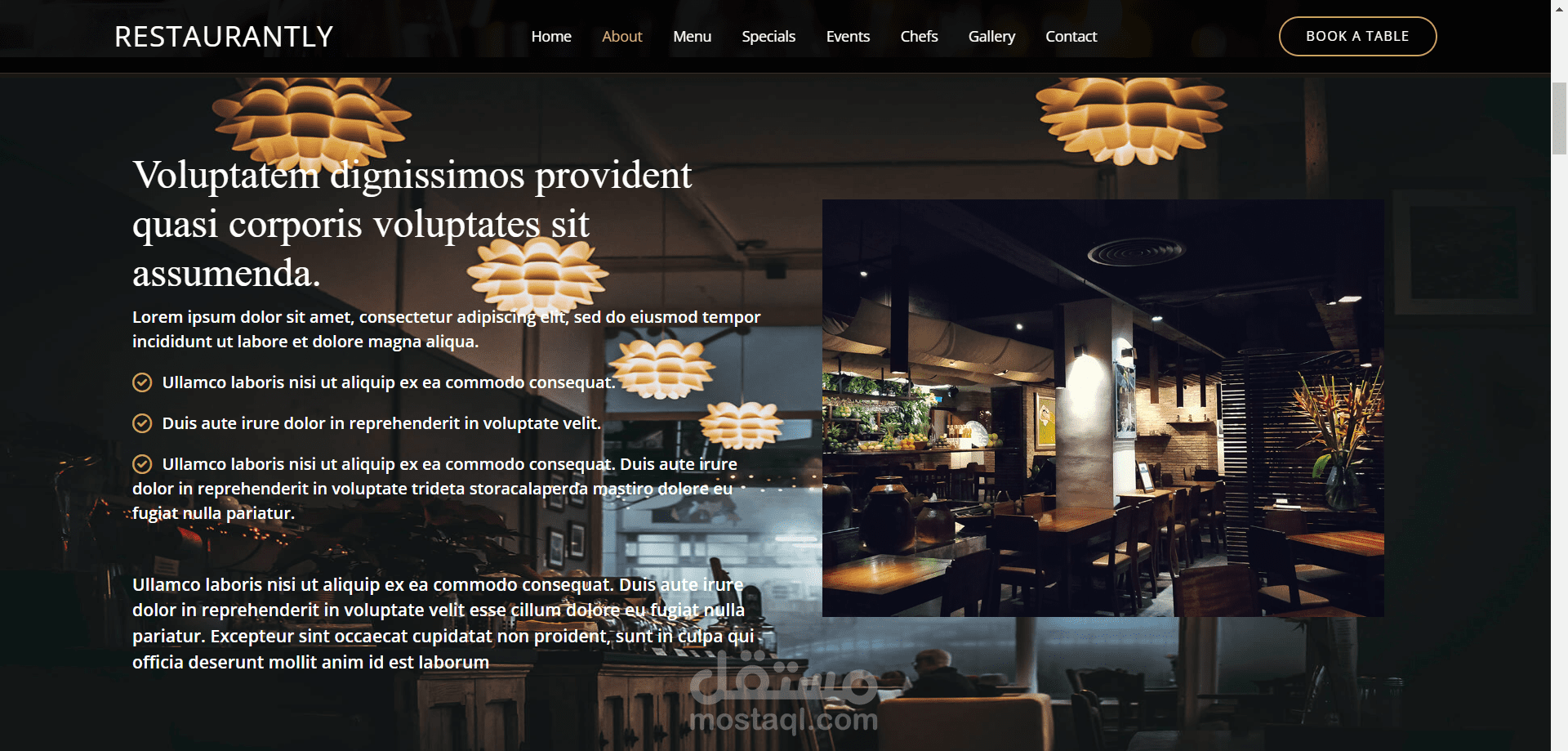Open the Specials section
The image size is (1568, 751).
point(768,37)
